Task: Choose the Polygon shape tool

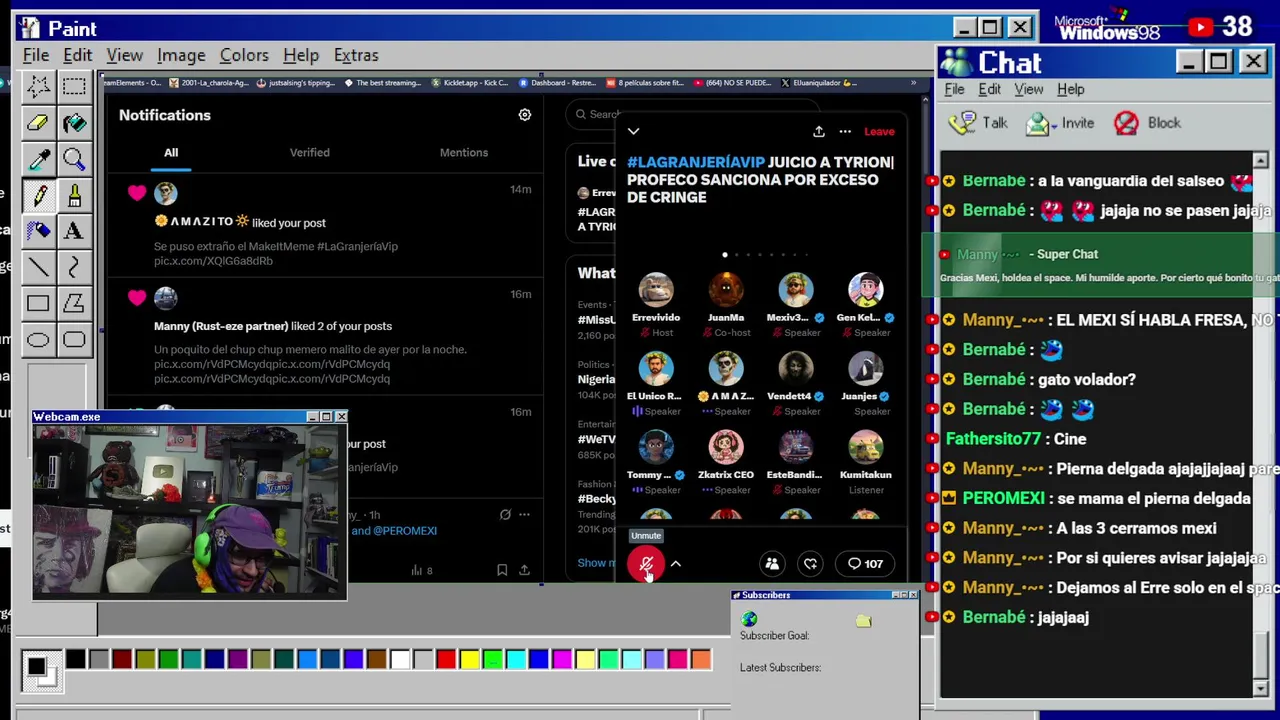Action: (74, 303)
